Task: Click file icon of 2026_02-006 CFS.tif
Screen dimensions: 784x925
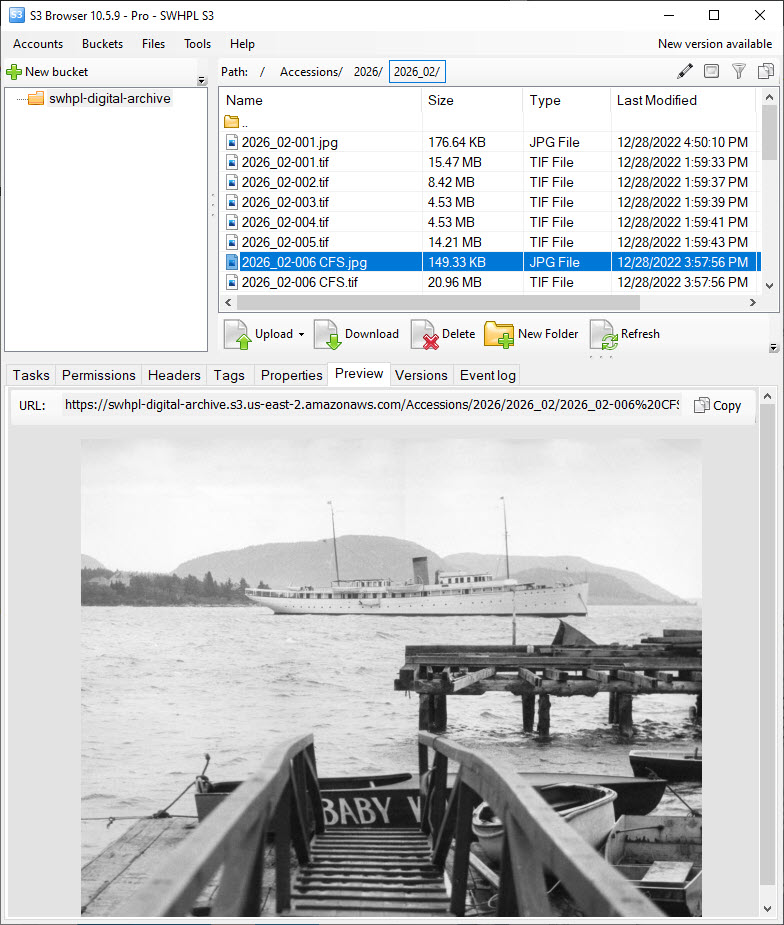Action: (x=232, y=283)
